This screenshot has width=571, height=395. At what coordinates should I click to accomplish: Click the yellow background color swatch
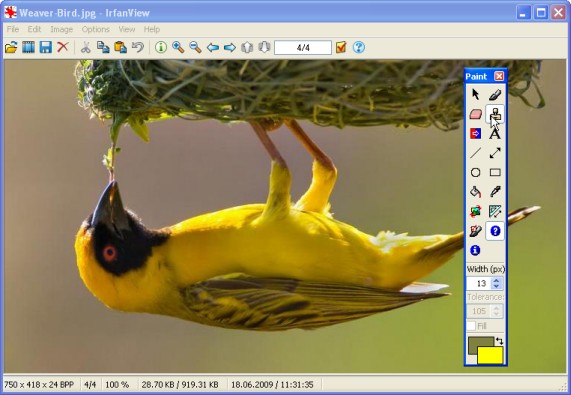click(490, 356)
